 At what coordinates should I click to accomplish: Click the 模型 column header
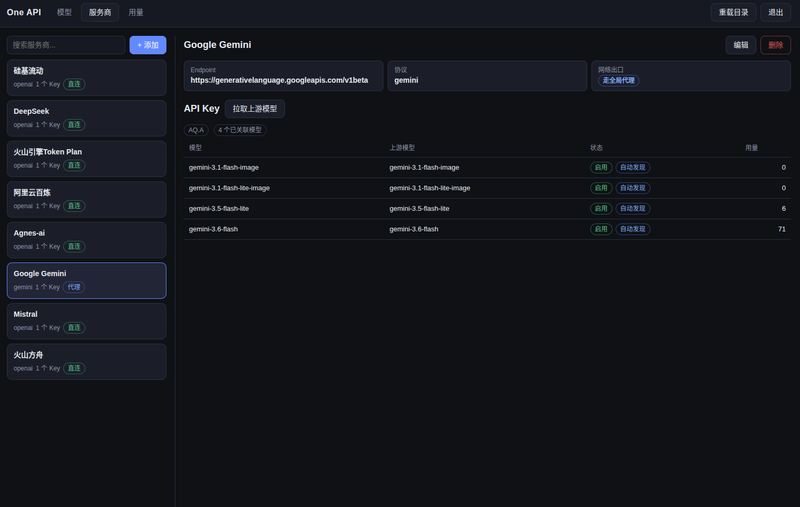click(x=195, y=148)
